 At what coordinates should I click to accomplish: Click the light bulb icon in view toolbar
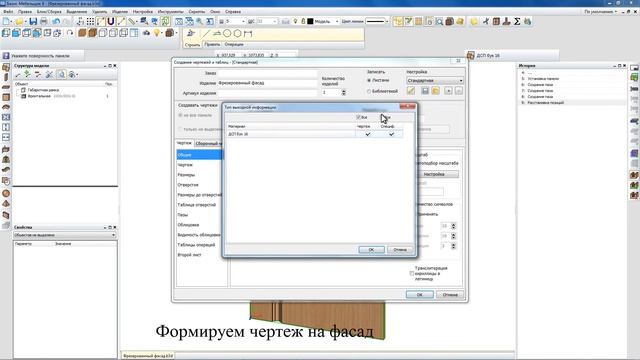157,33
